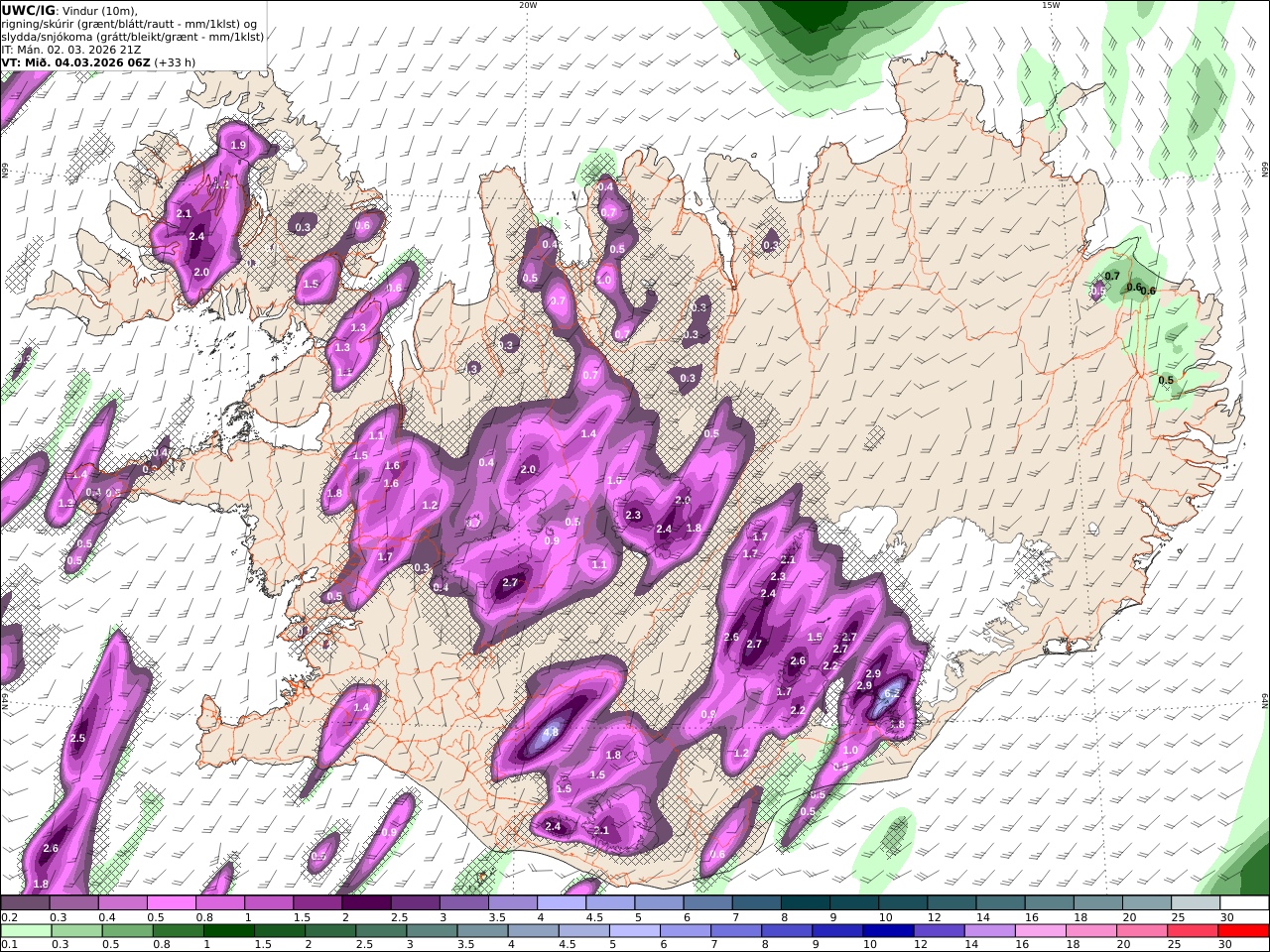Click the '15W' longitude label
The width and height of the screenshot is (1270, 952).
[1050, 5]
